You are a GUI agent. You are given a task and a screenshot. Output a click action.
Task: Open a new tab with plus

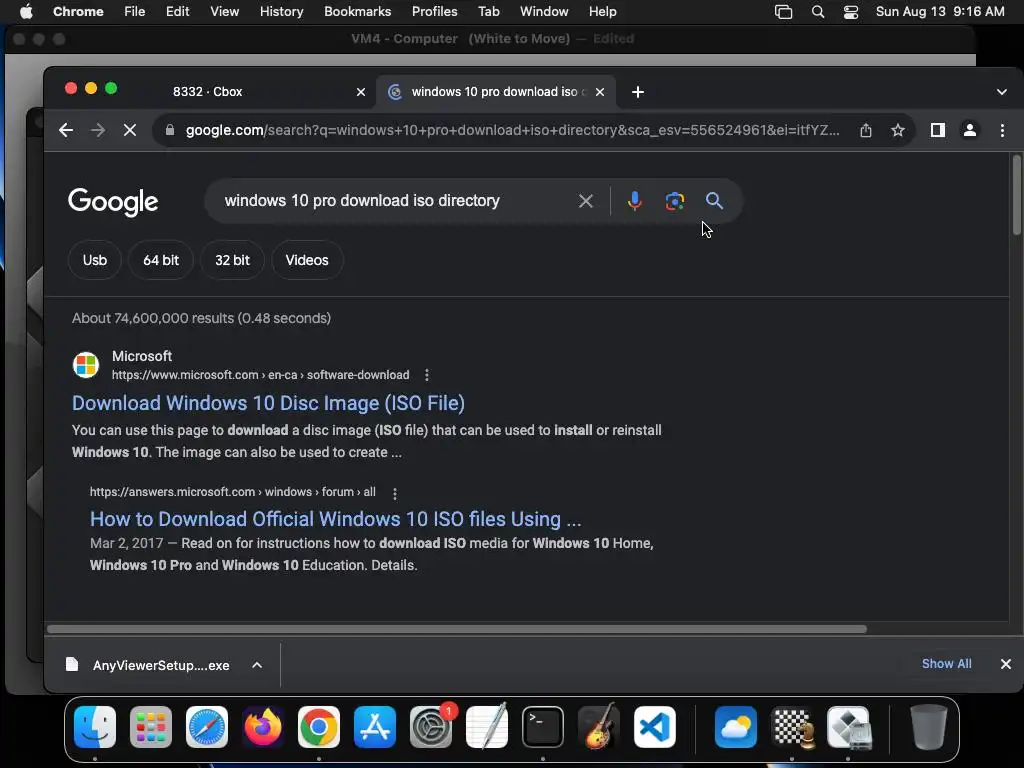coord(638,92)
